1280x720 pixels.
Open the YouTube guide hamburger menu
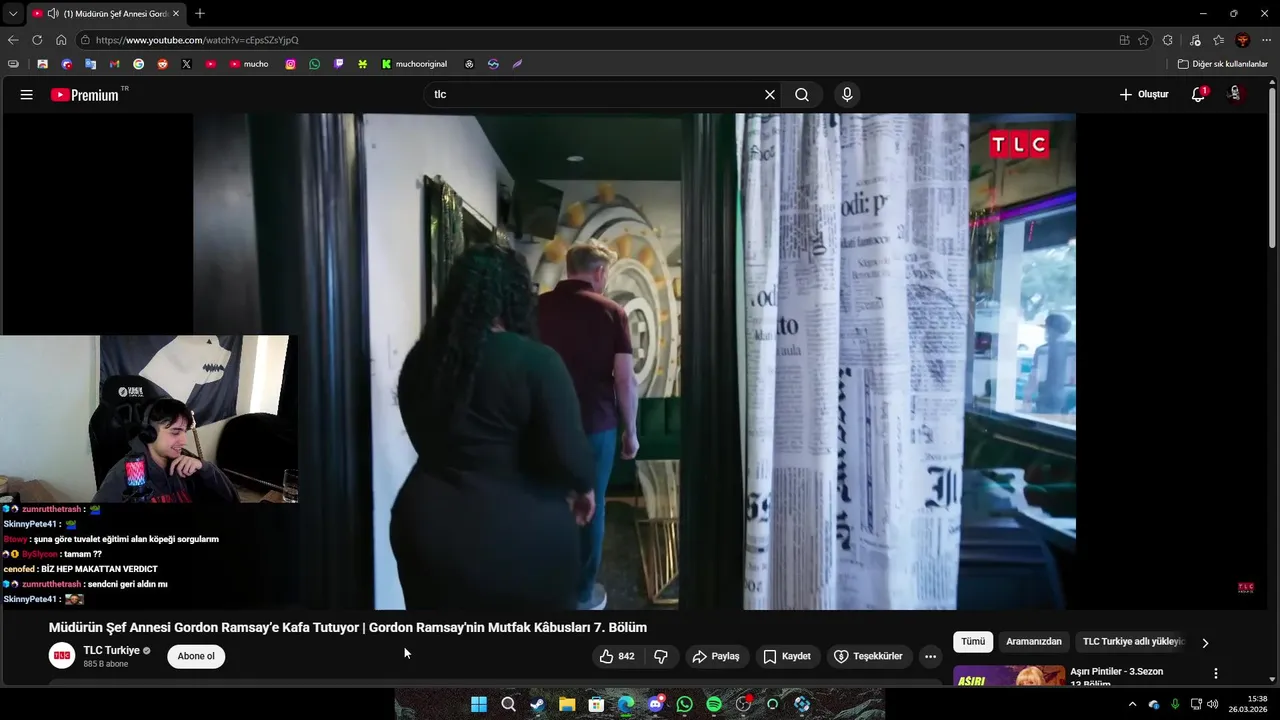[27, 95]
